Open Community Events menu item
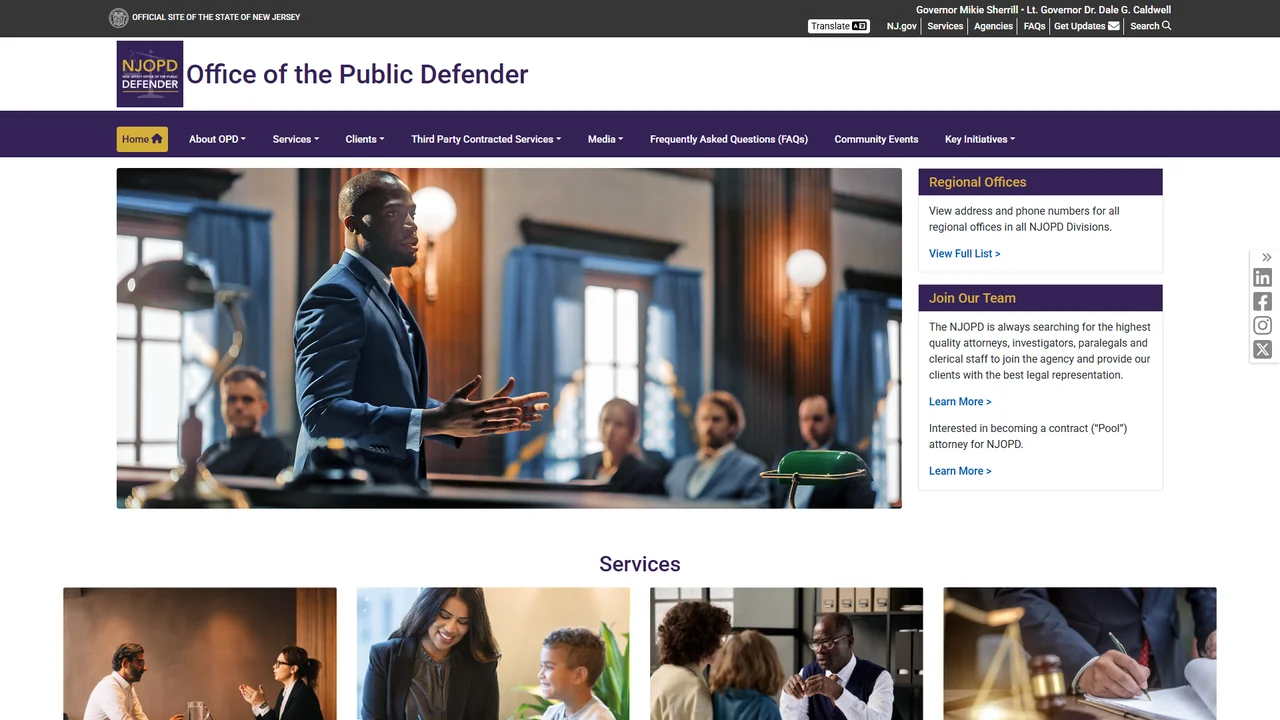Screen dimensions: 1280x720 [876, 139]
